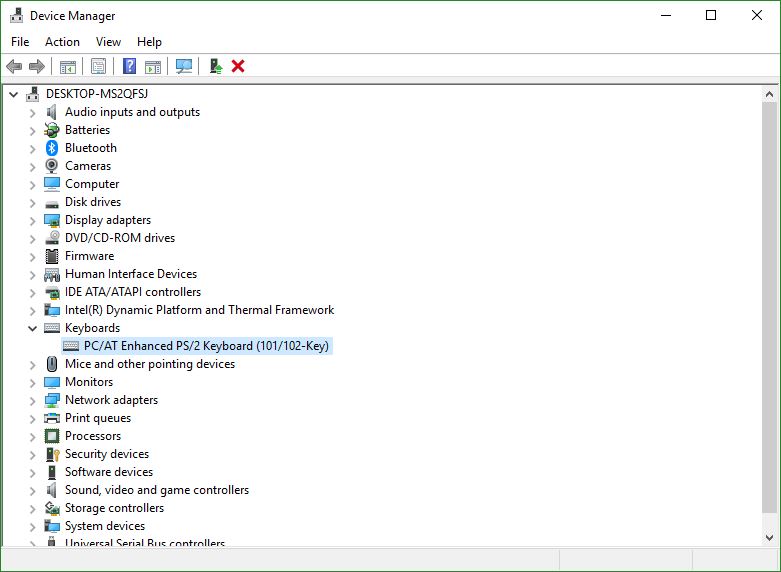Click the Forward arrow toolbar icon
This screenshot has width=781, height=572.
coord(37,66)
